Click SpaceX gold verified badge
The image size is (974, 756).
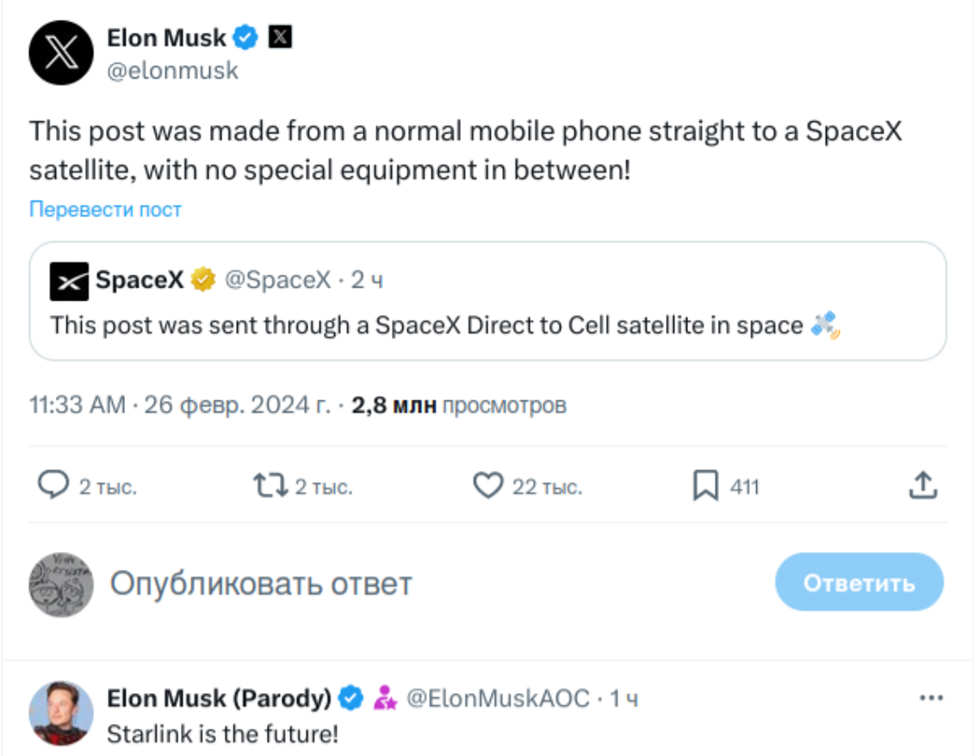point(203,280)
